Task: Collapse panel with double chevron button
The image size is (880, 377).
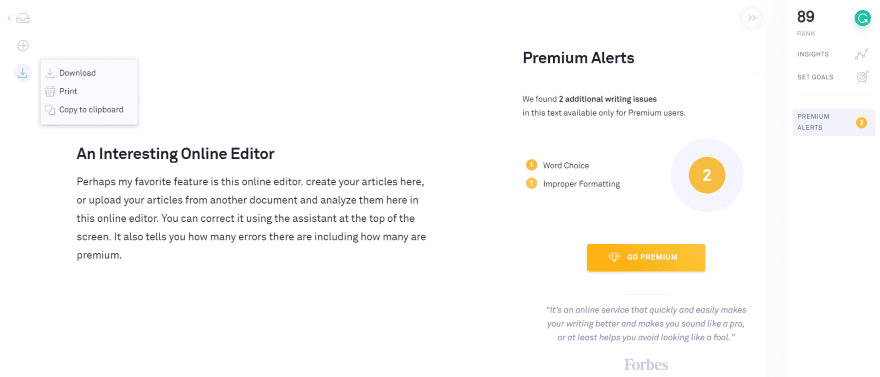Action: point(752,18)
